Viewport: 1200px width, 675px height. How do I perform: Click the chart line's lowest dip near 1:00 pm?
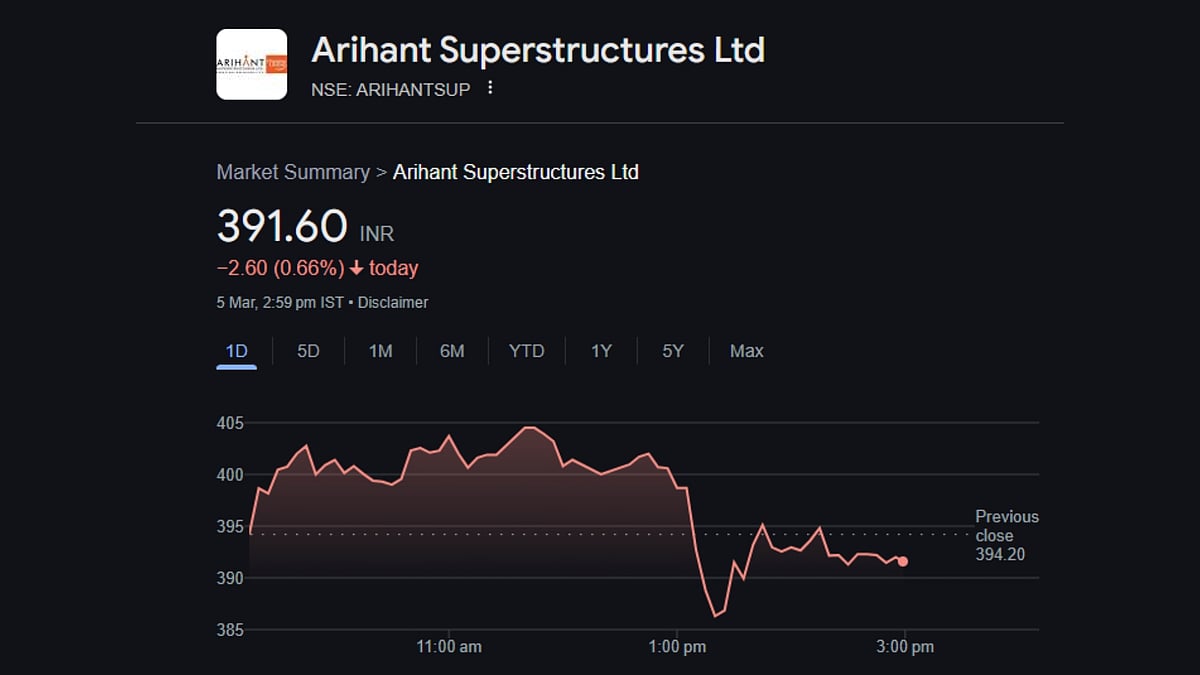point(715,615)
